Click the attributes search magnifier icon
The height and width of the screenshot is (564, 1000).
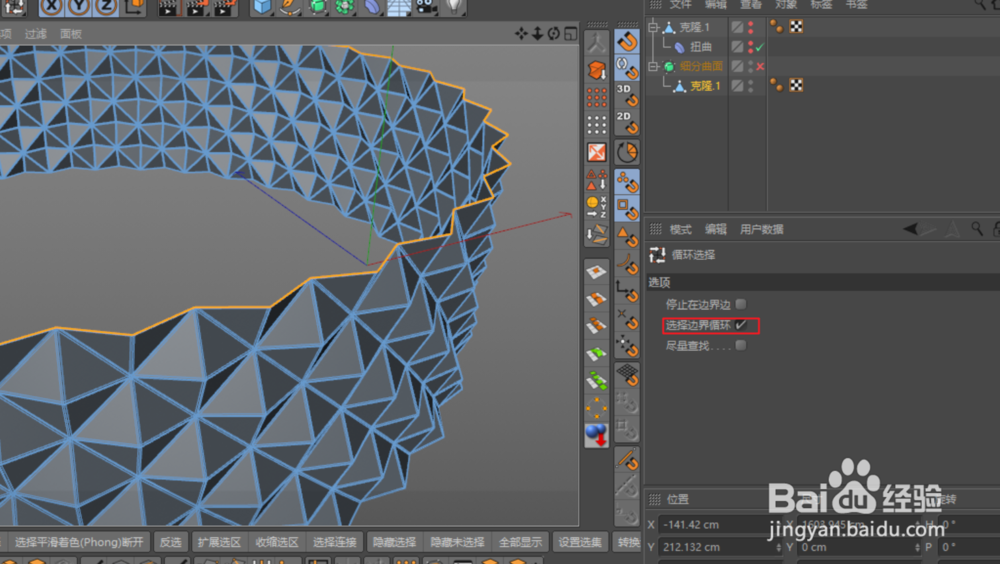tap(976, 228)
